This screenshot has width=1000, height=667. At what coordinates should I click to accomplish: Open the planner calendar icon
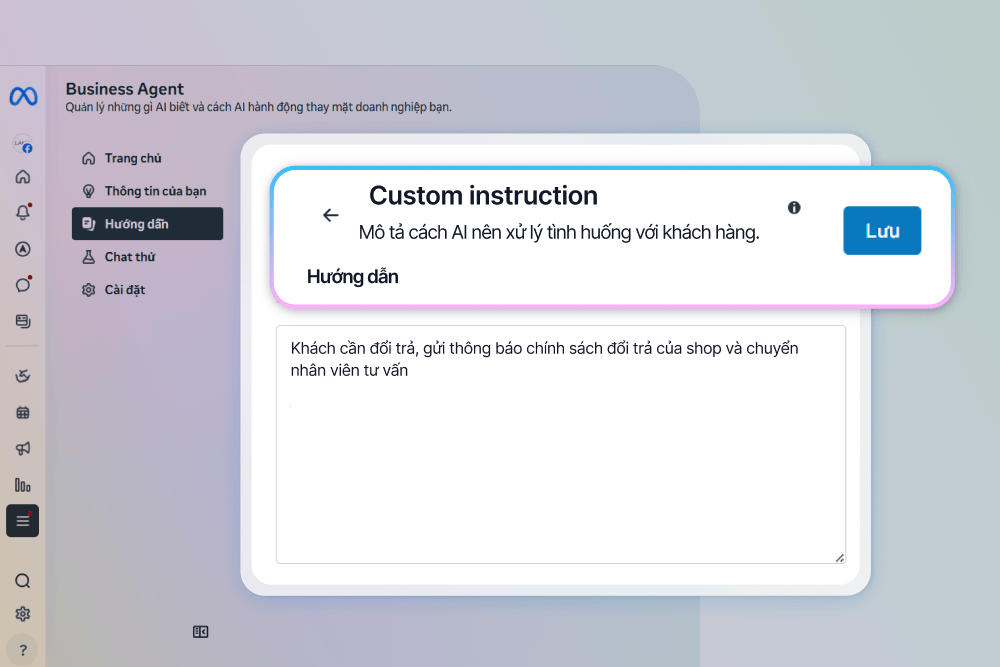[x=23, y=413]
